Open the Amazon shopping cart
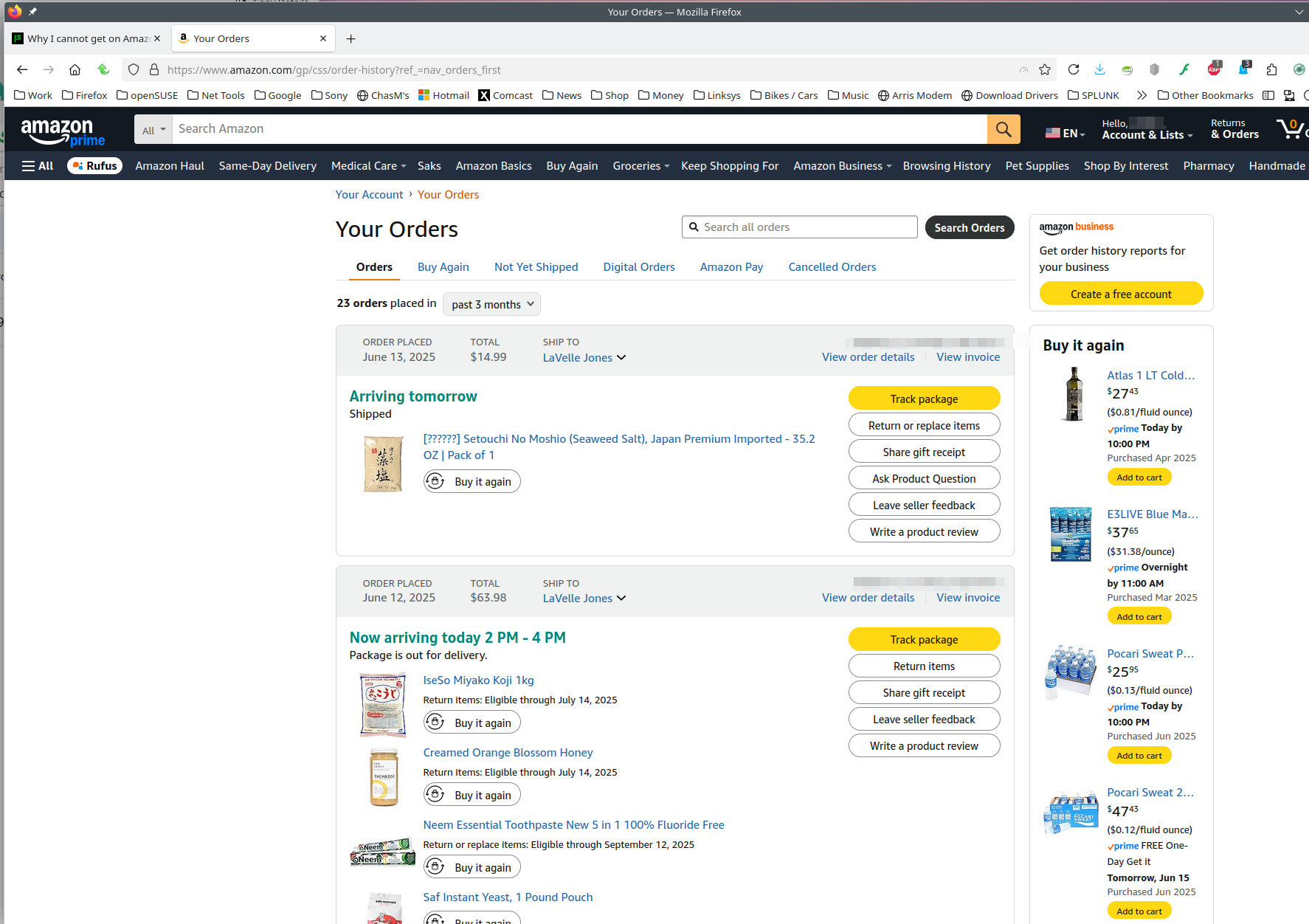Image resolution: width=1309 pixels, height=924 pixels. click(x=1291, y=129)
